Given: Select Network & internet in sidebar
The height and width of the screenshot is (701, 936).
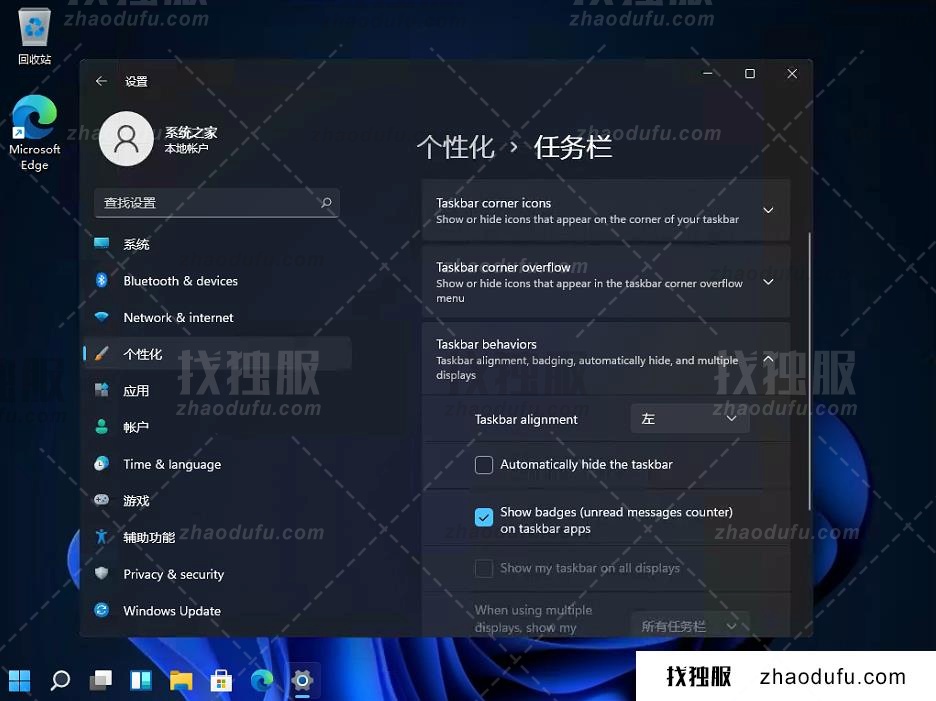Looking at the screenshot, I should click(217, 317).
